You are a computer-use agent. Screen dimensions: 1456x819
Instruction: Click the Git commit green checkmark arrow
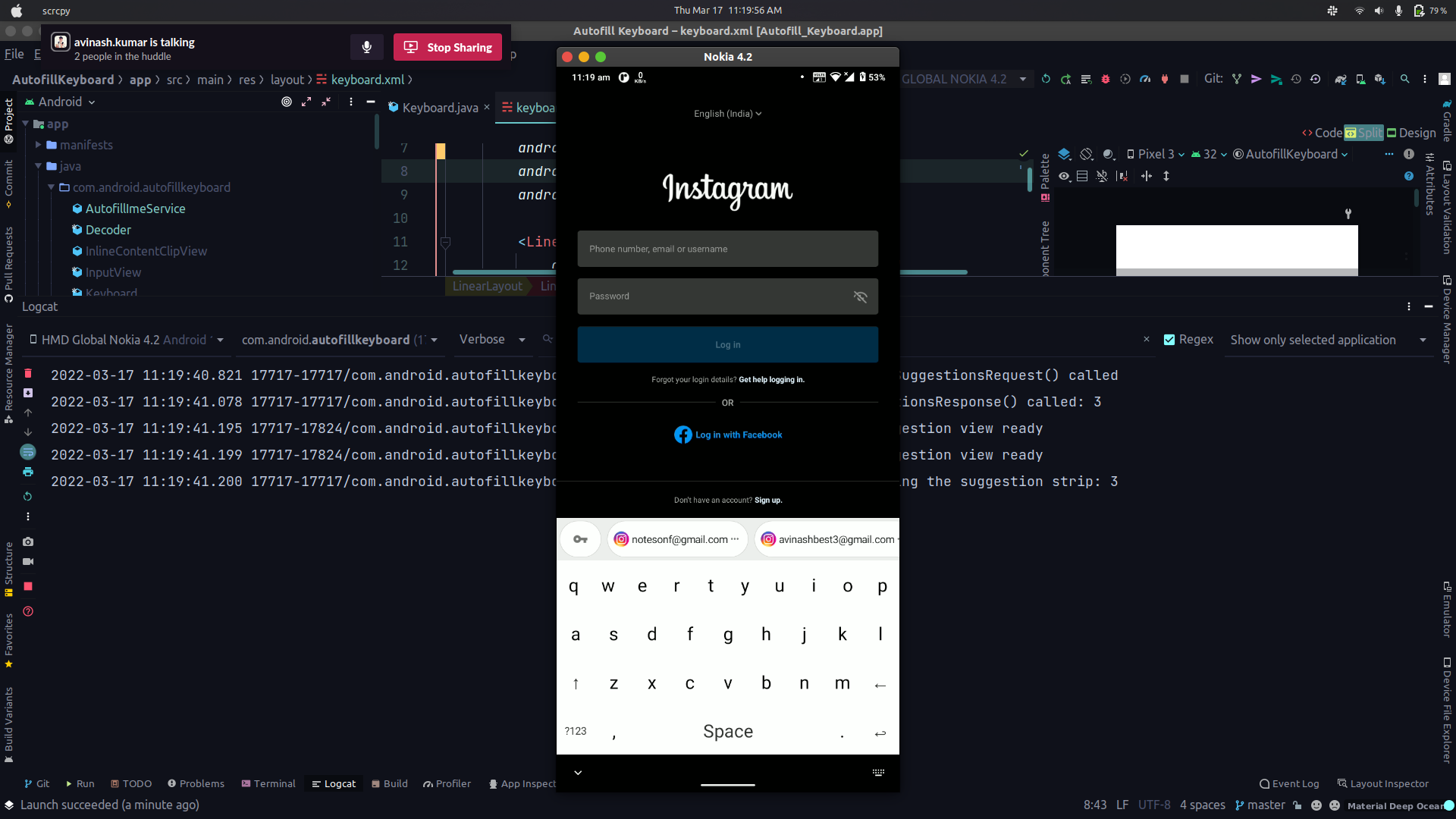tap(1276, 79)
